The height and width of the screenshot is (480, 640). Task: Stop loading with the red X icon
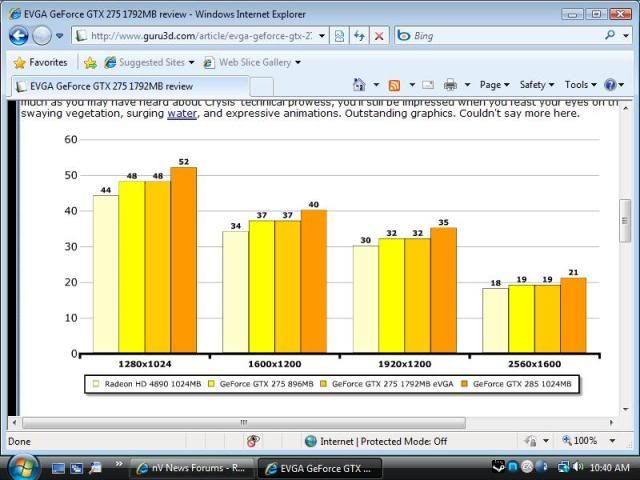click(x=379, y=36)
